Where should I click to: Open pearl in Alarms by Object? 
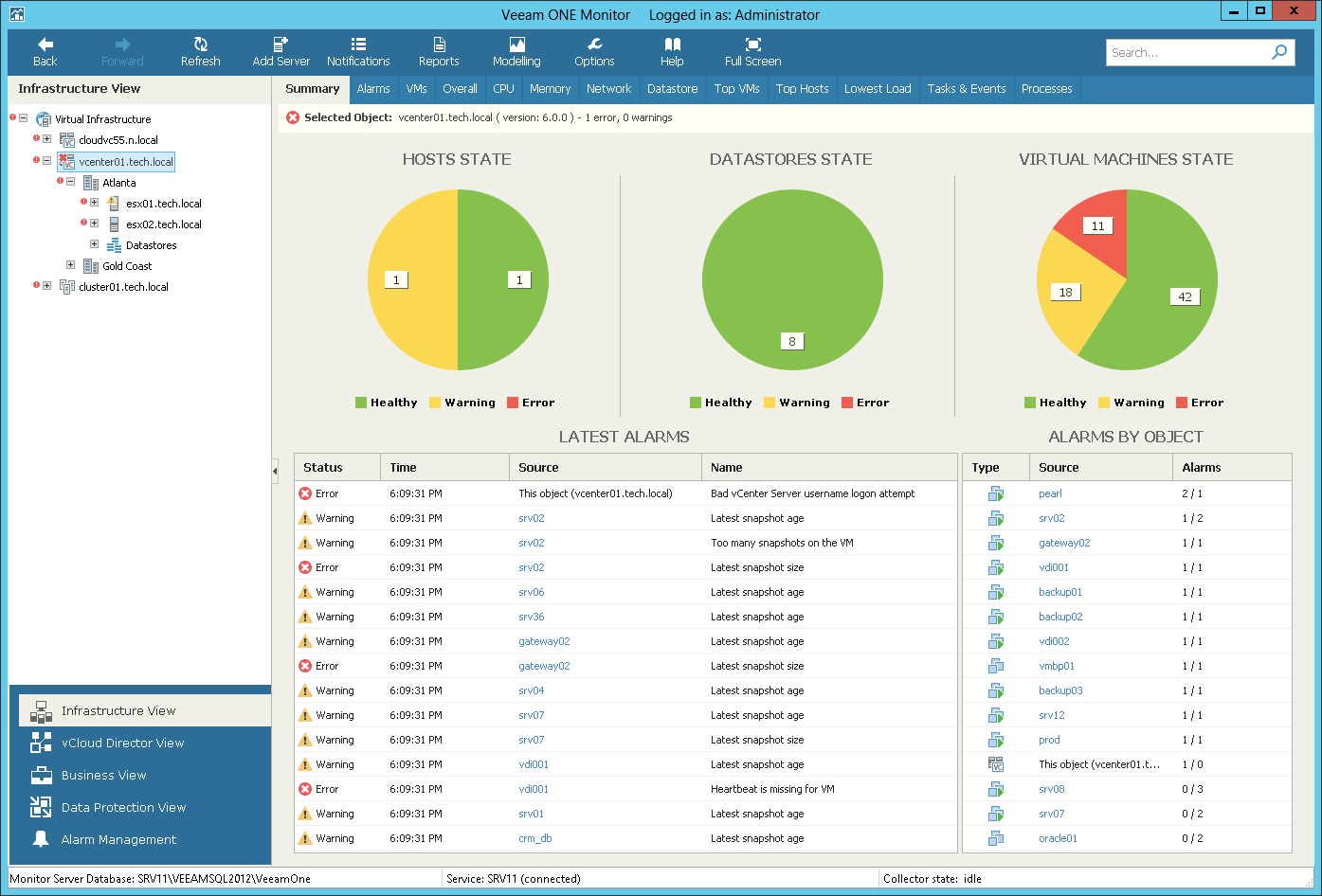1050,493
